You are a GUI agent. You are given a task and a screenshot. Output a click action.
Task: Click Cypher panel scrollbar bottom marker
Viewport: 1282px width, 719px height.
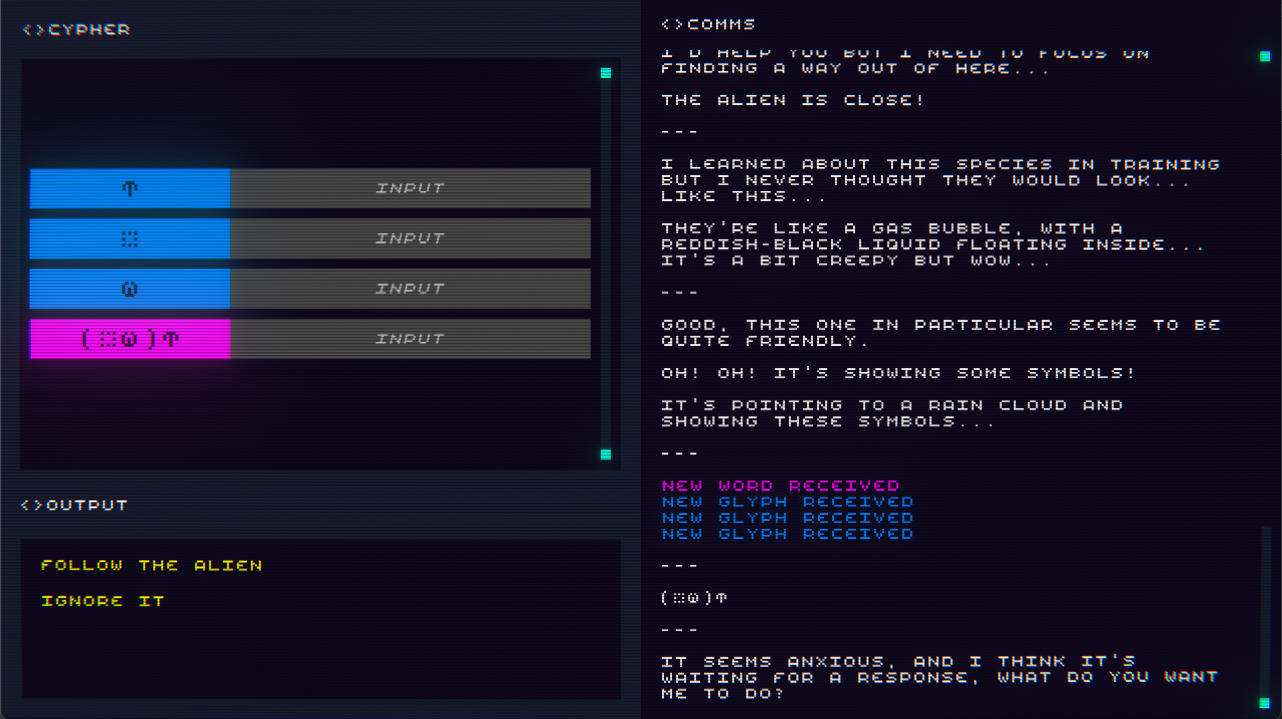(x=605, y=454)
